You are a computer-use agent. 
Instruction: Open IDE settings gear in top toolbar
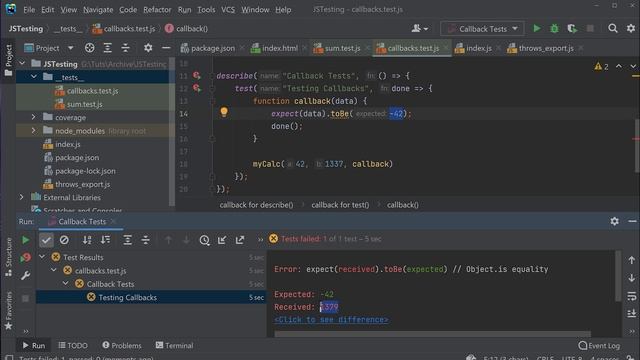pos(631,29)
